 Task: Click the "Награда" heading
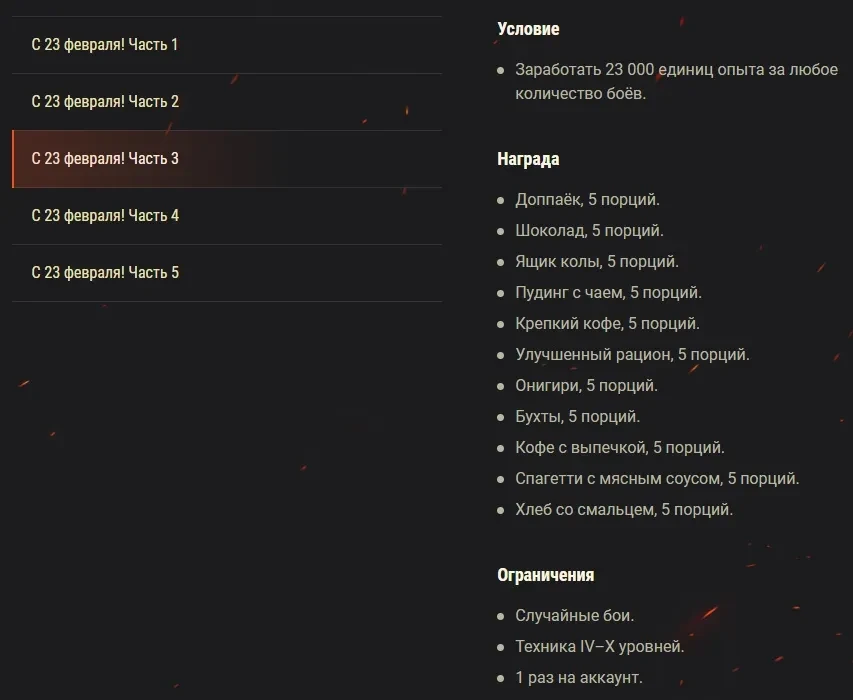tap(528, 160)
